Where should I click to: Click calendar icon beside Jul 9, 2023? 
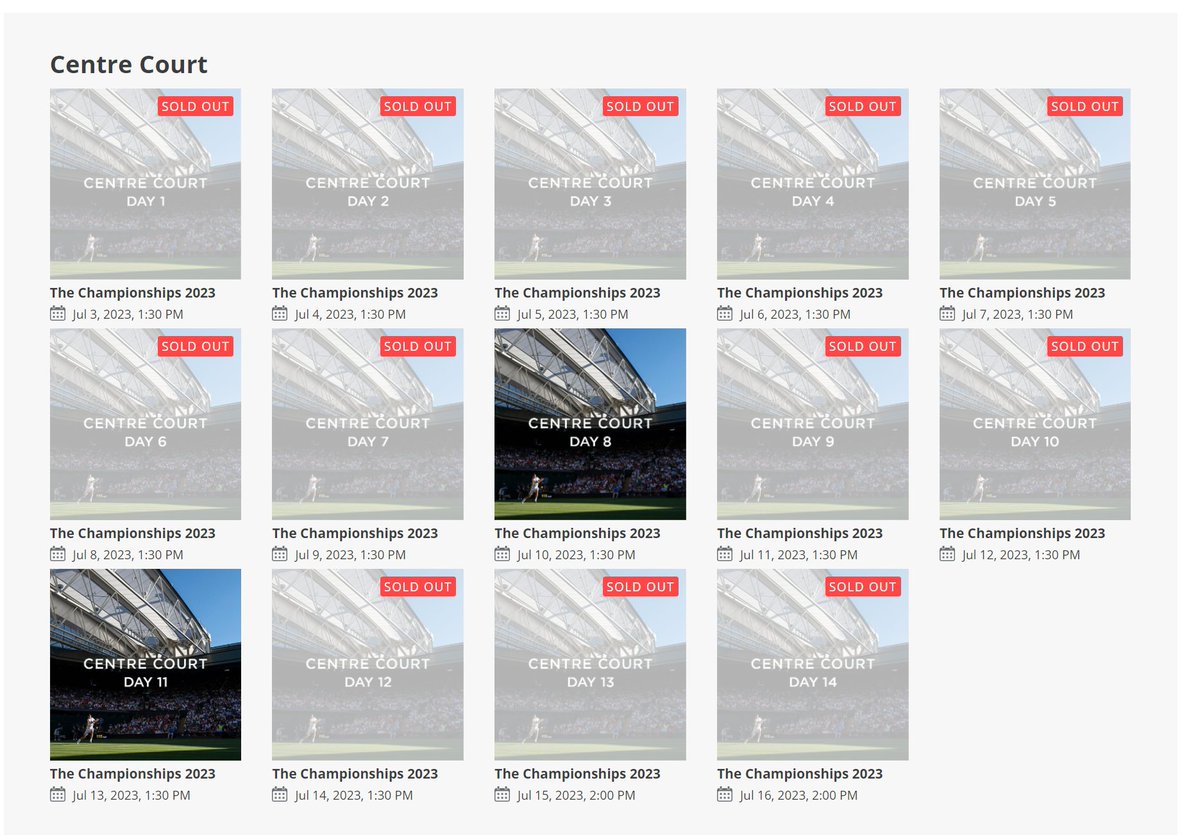click(x=279, y=554)
